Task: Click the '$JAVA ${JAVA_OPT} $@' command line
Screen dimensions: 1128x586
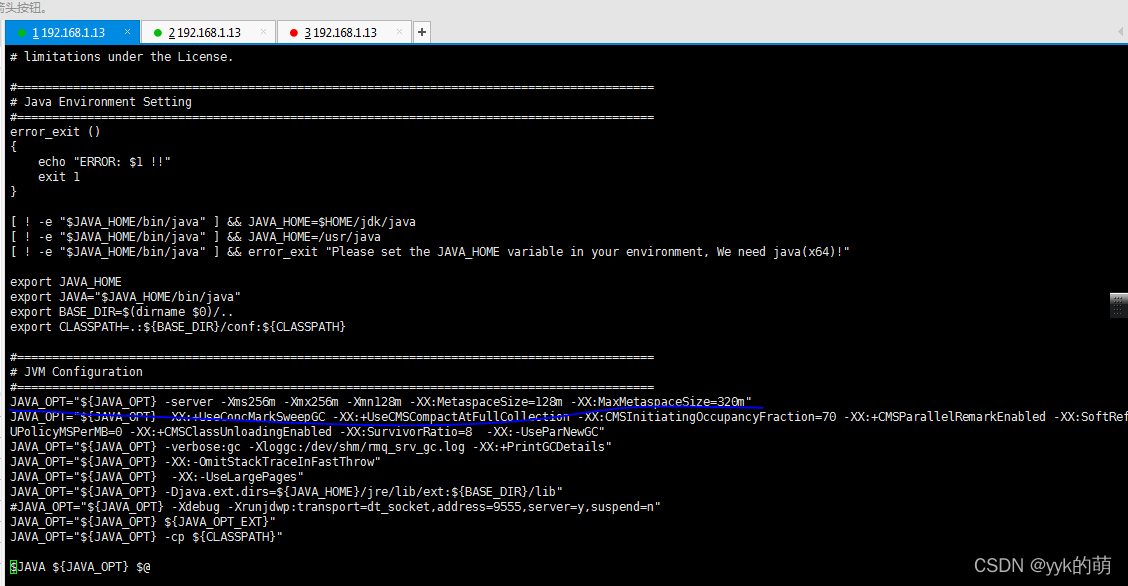Action: [x=80, y=567]
